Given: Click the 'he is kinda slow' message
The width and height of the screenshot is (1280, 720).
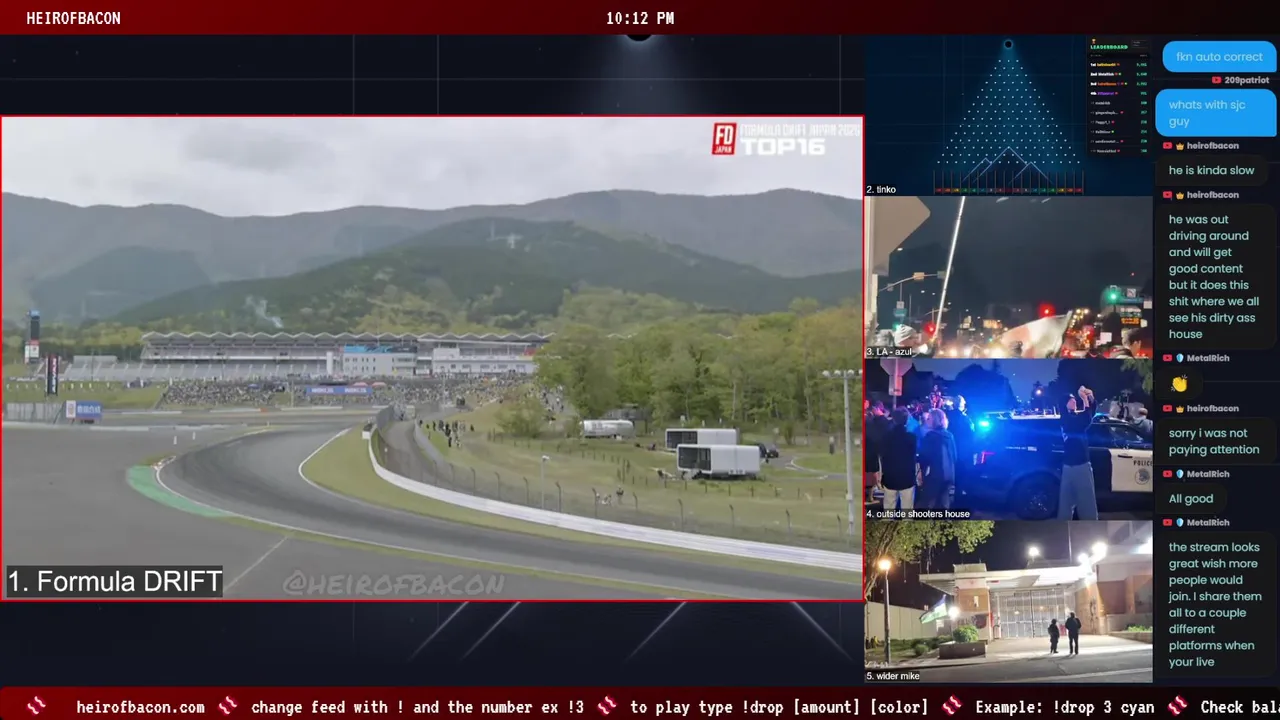Looking at the screenshot, I should [1211, 170].
